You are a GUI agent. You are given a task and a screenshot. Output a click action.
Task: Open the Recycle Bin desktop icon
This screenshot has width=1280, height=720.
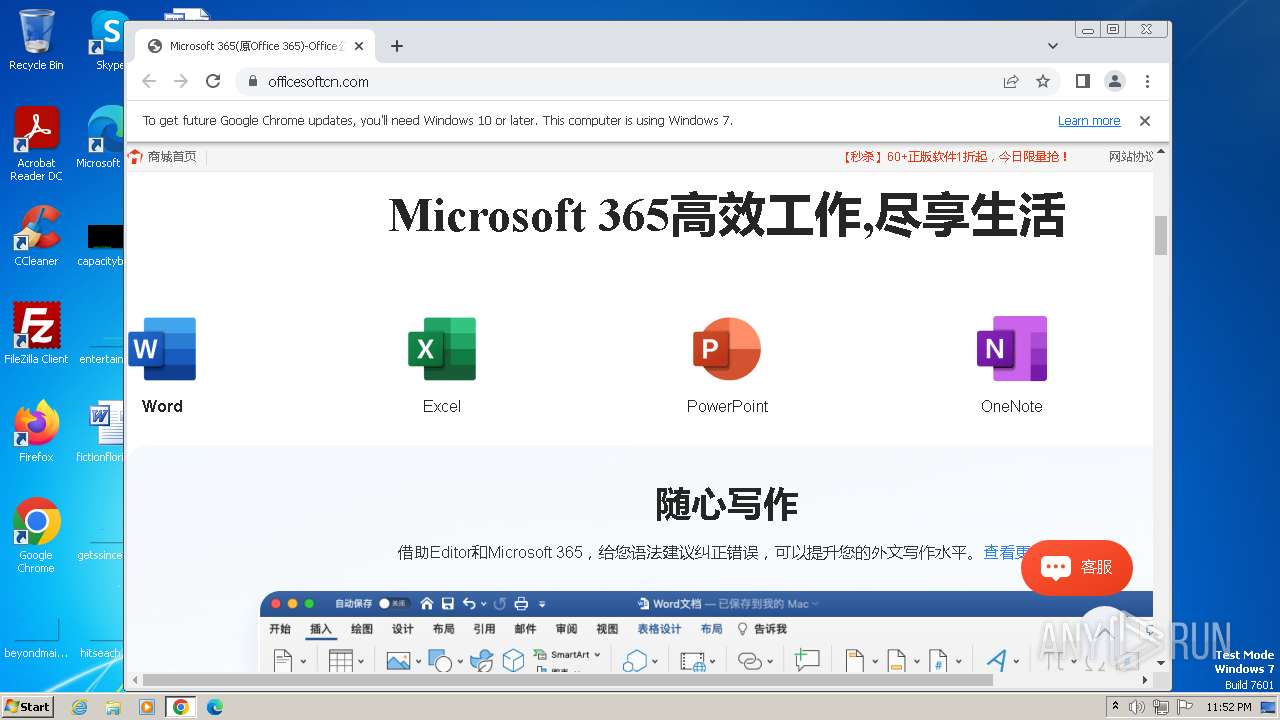click(x=36, y=40)
